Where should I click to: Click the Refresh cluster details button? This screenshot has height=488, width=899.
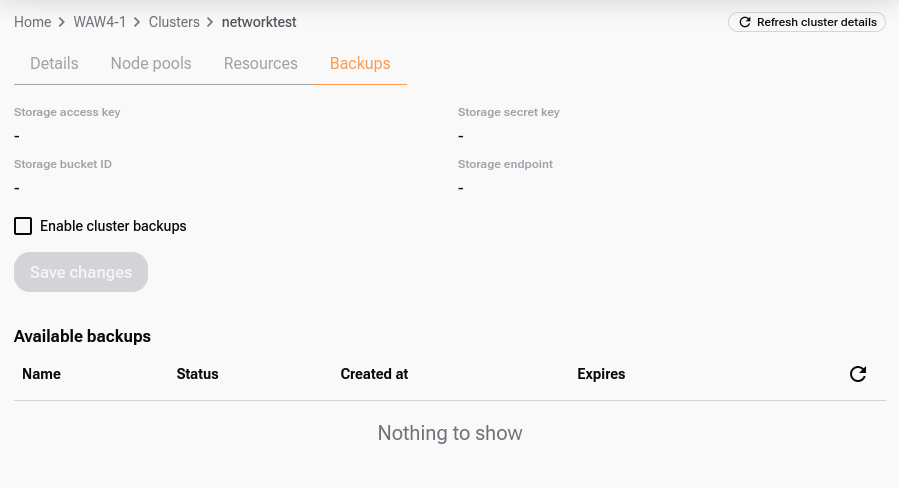(x=807, y=22)
